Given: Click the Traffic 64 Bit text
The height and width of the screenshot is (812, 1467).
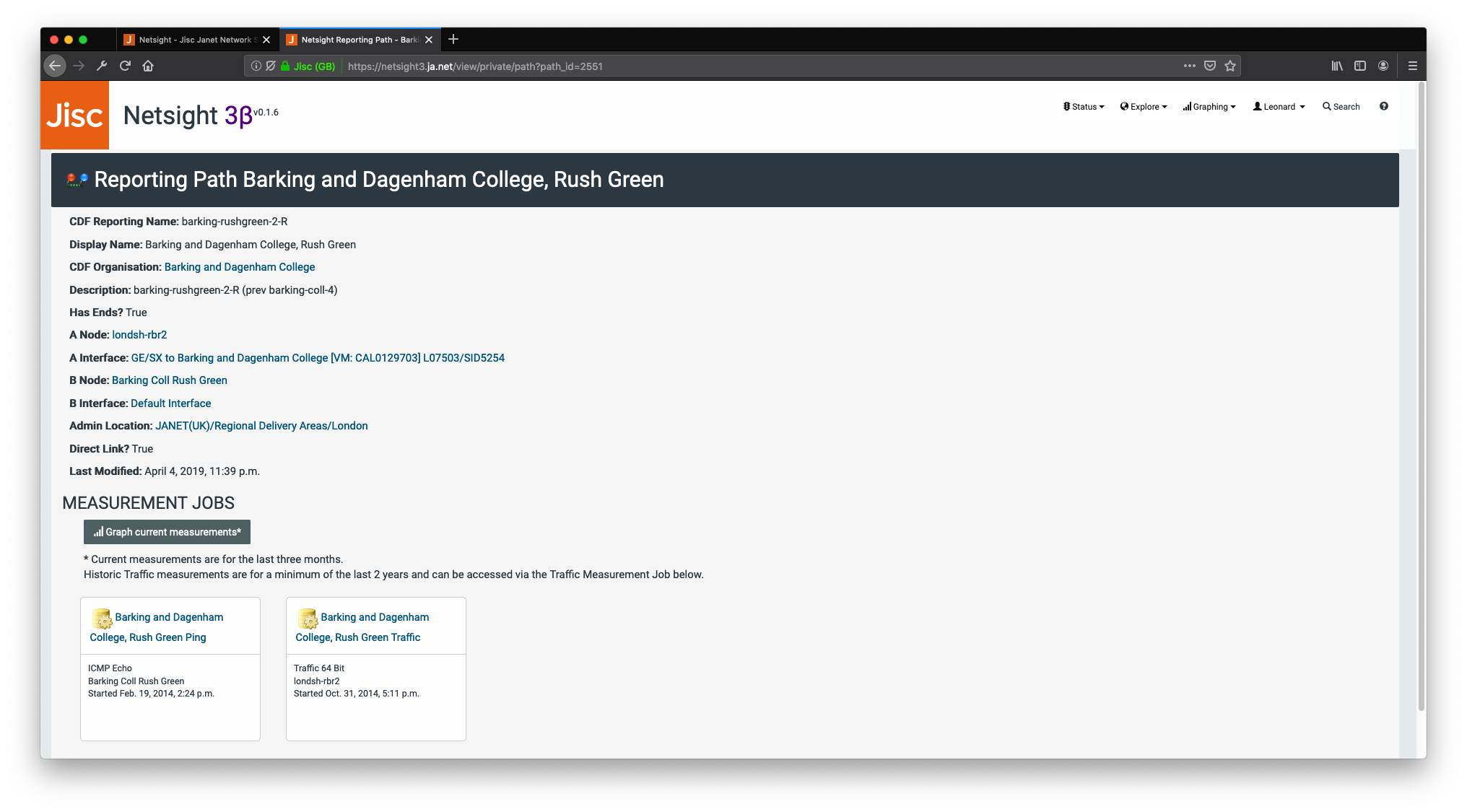Looking at the screenshot, I should [319, 668].
